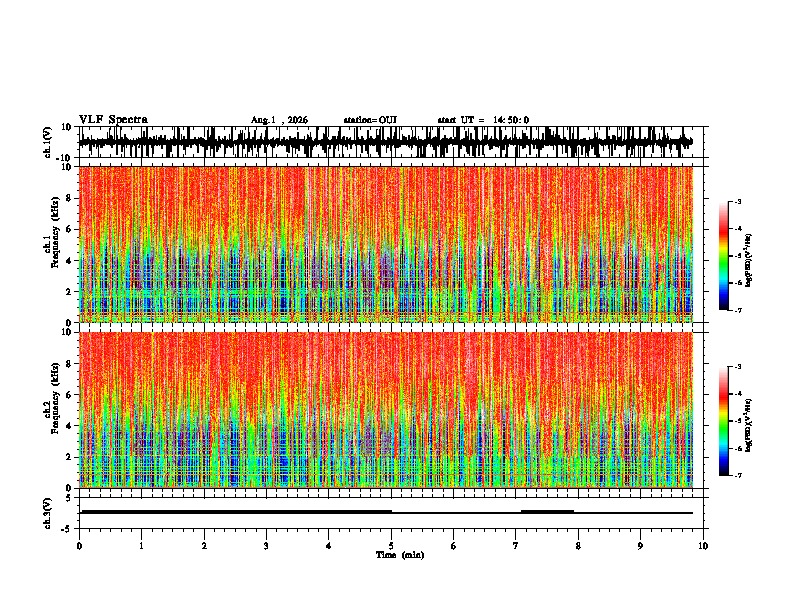Click the "ch.1(V)" y-axis label
The image size is (792, 612).
coord(48,142)
